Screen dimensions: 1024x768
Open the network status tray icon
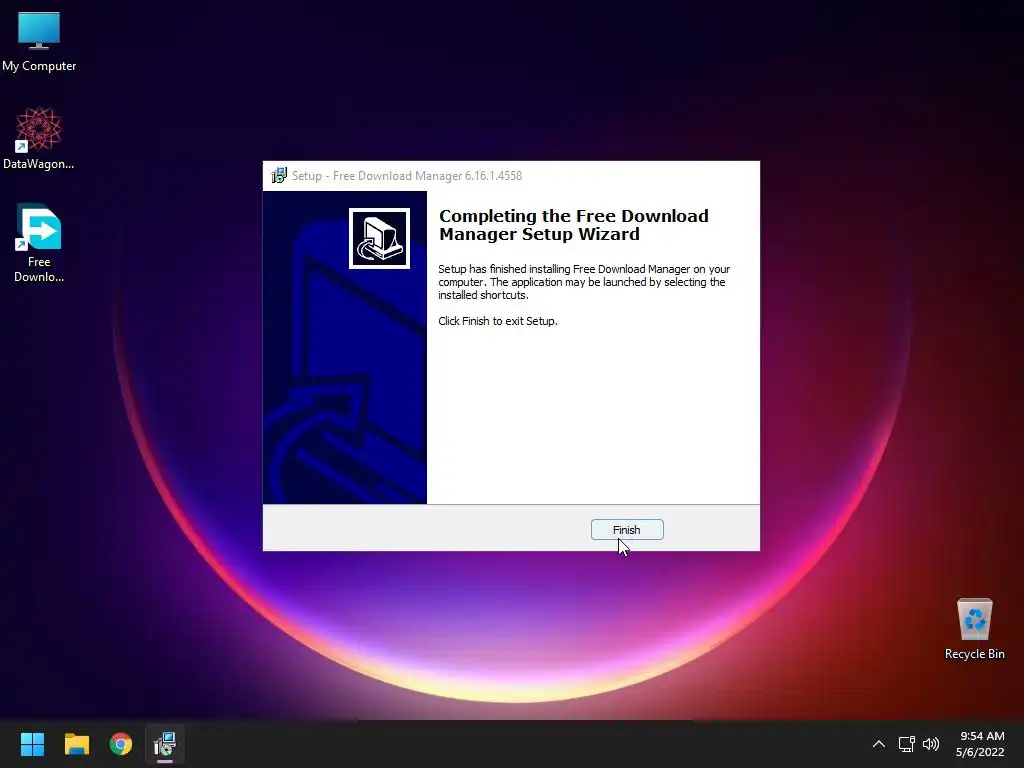pos(906,744)
